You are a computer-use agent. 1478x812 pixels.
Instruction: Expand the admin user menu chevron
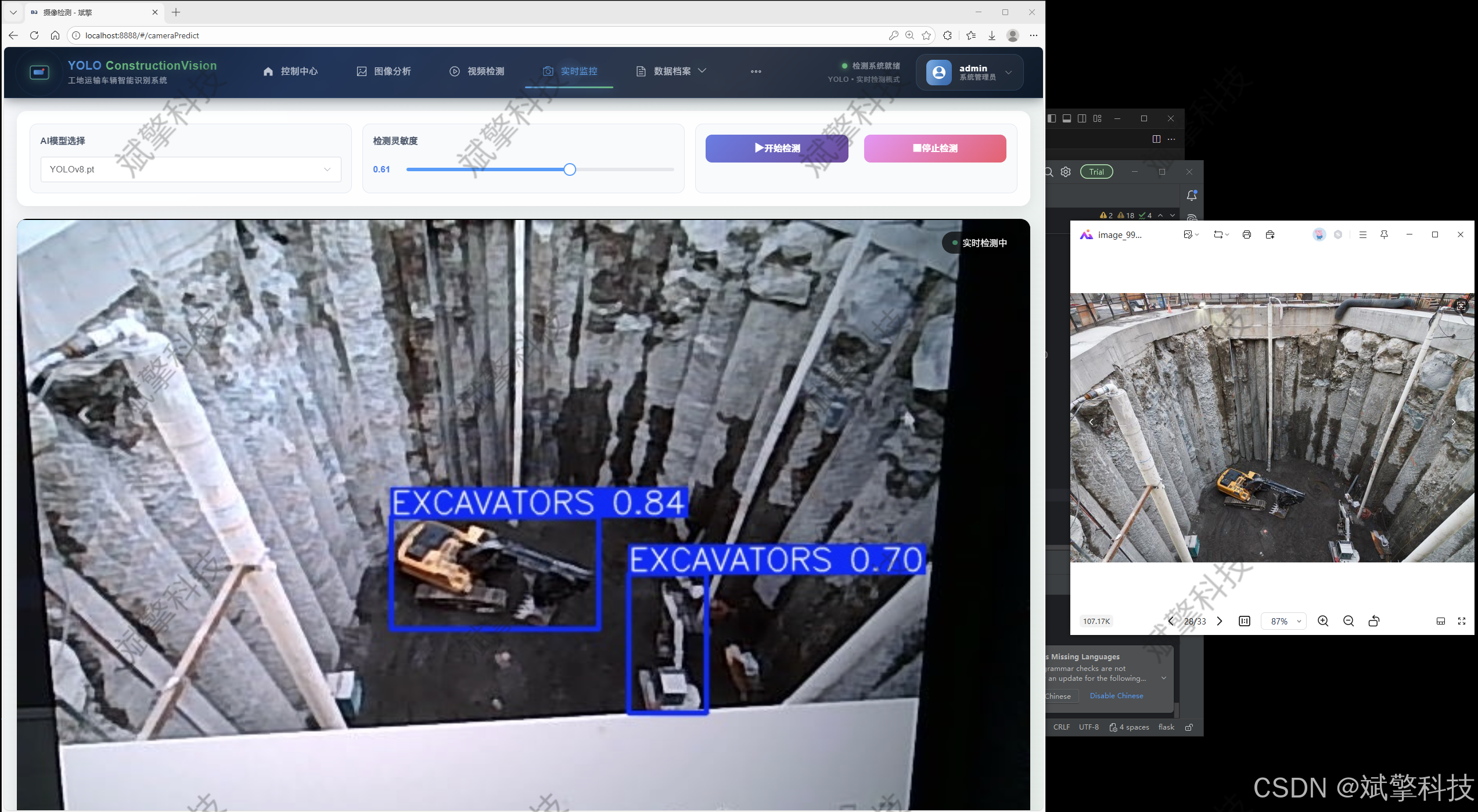[x=1009, y=73]
